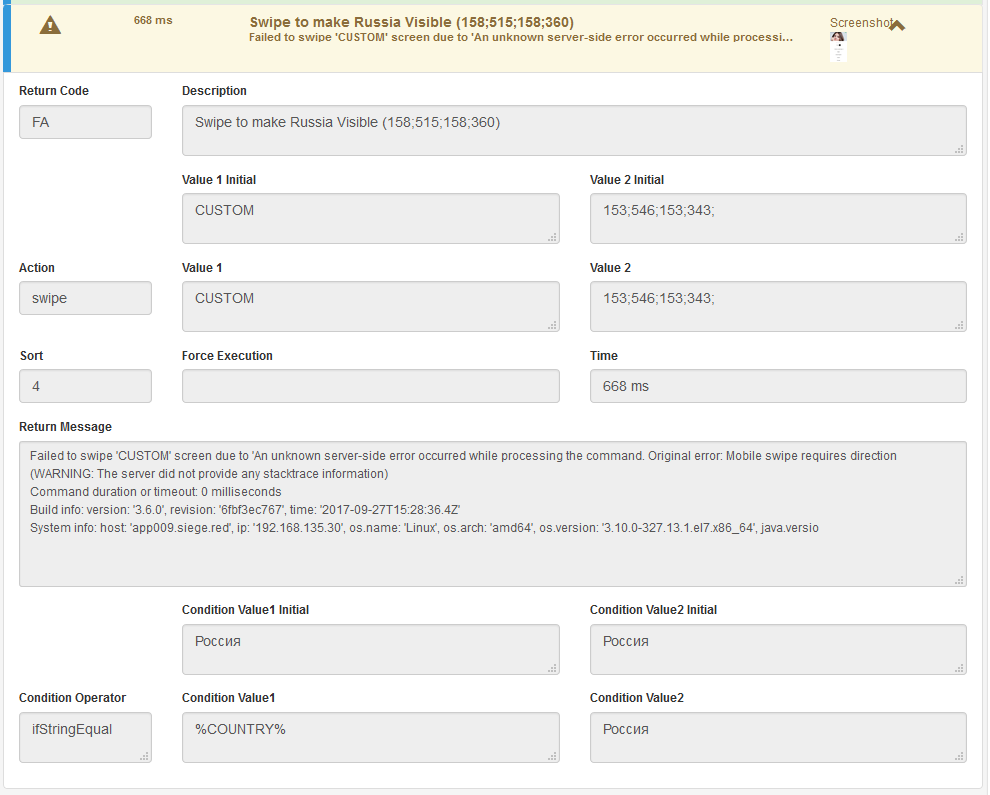Click the Time field showing 668 ms
The height and width of the screenshot is (795, 990).
(778, 386)
